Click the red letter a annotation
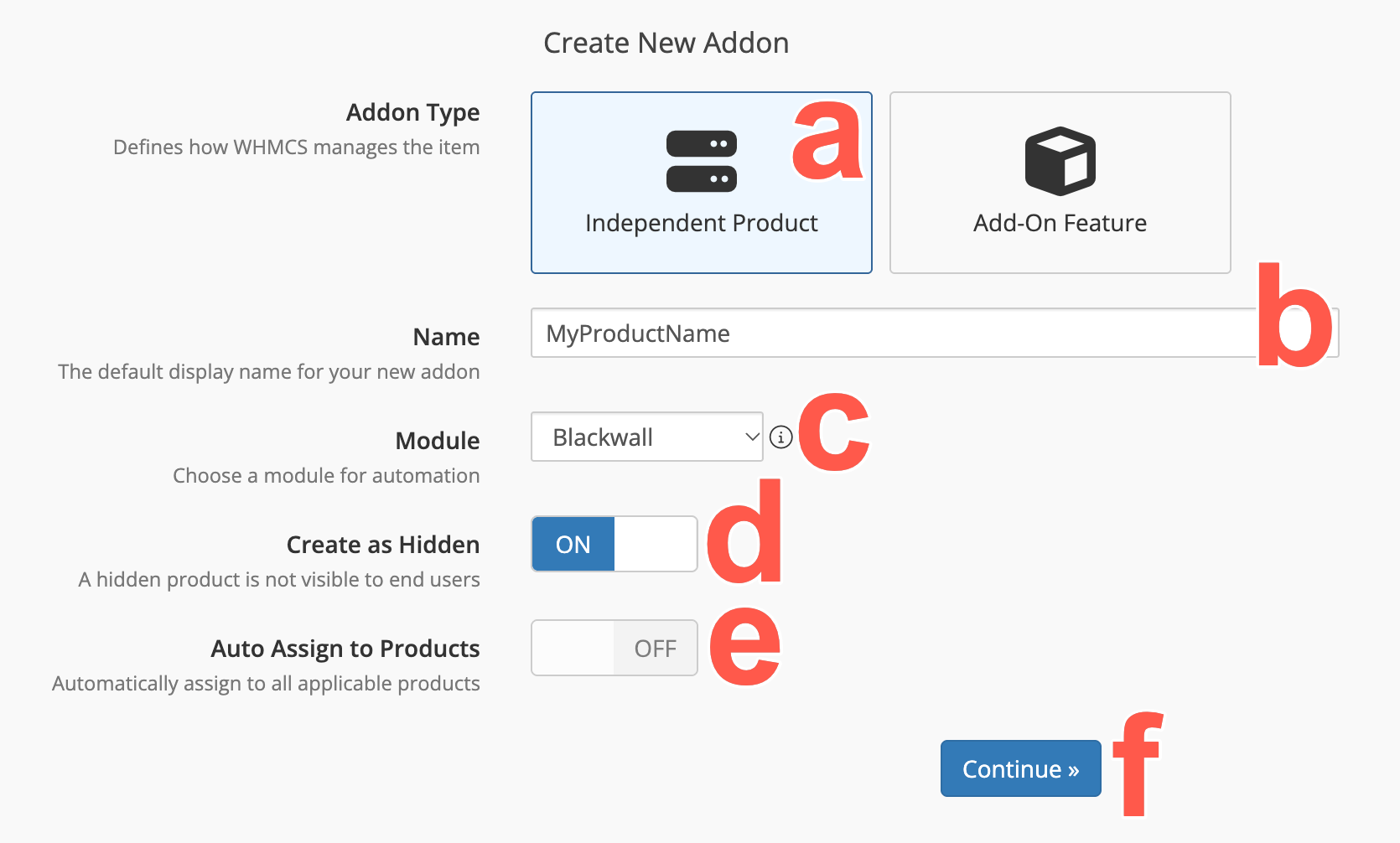 [827, 139]
